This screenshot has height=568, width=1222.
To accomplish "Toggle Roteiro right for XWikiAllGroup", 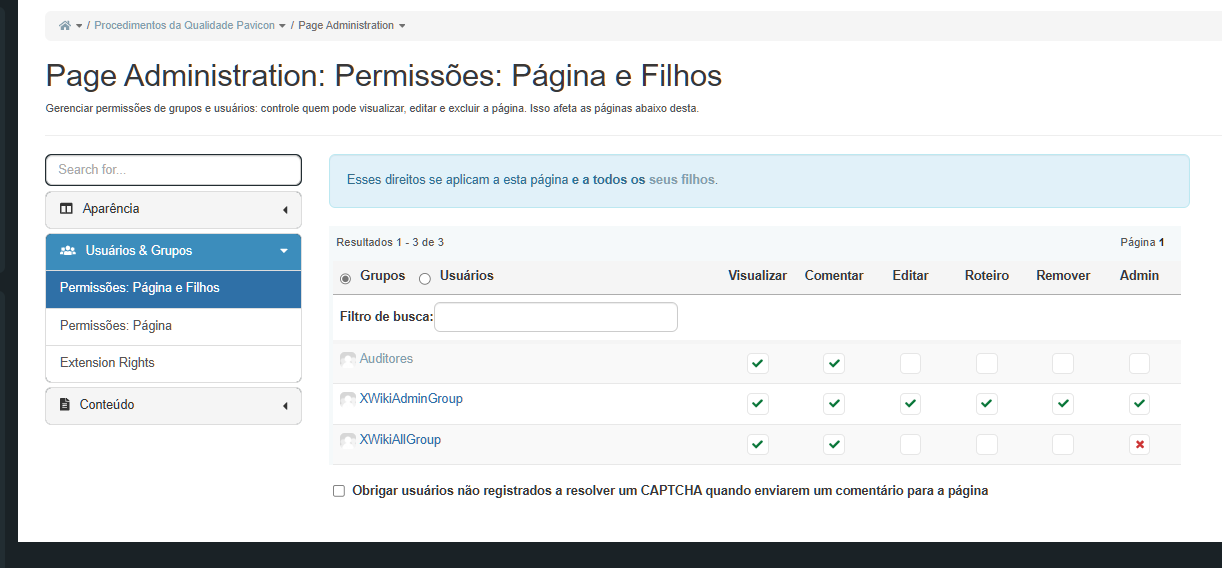I will pos(987,444).
